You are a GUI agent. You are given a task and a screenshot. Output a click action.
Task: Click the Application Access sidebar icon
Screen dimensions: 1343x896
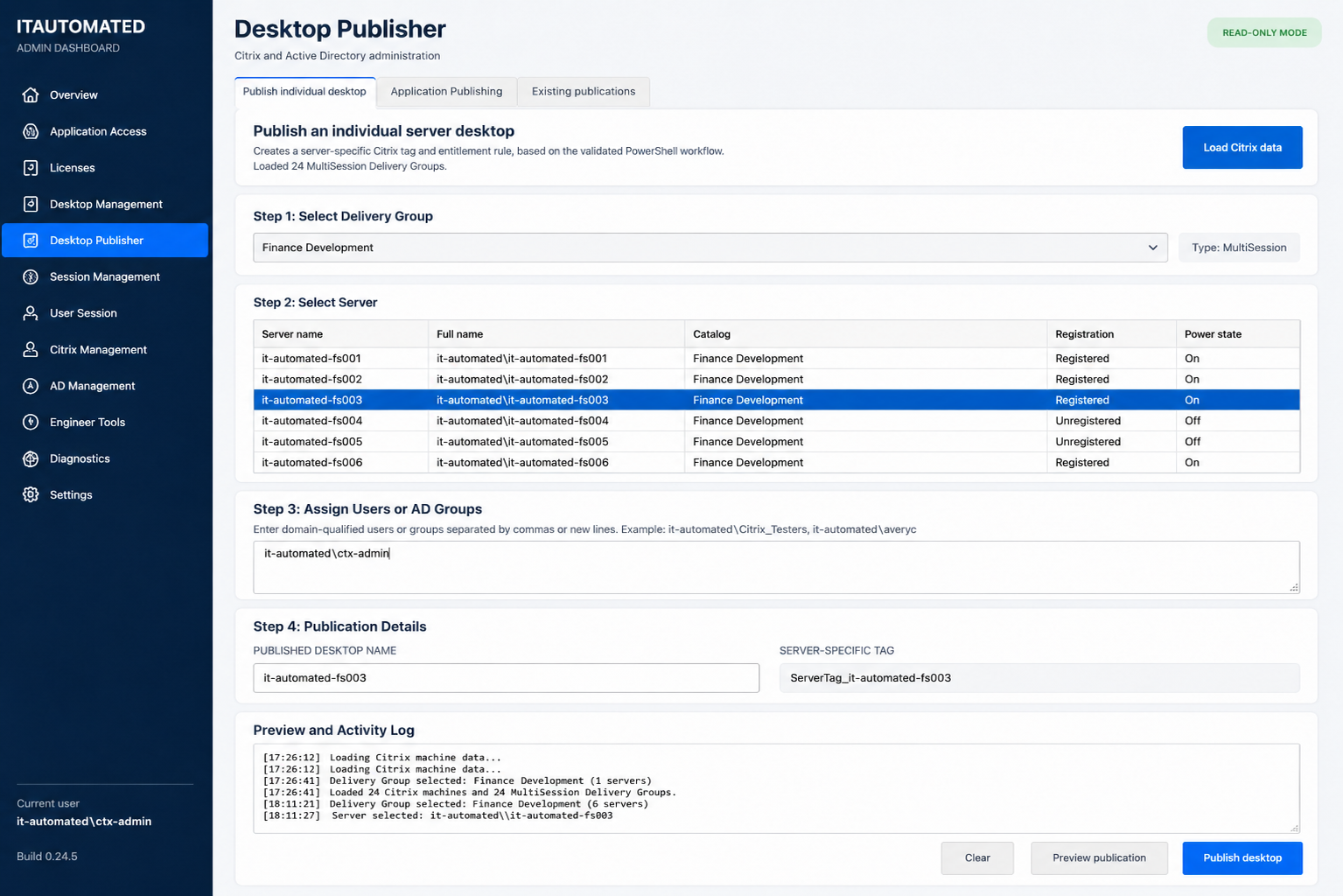(x=31, y=131)
